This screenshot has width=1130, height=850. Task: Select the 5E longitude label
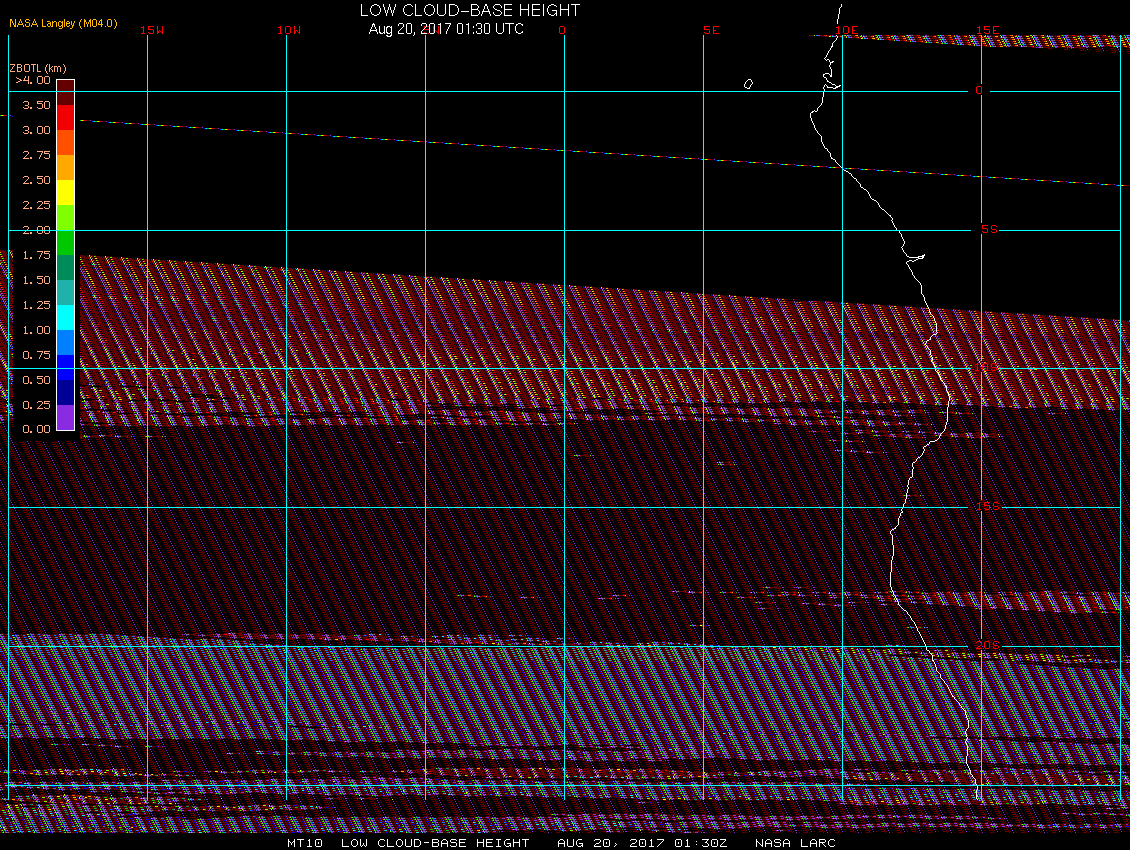coord(711,30)
